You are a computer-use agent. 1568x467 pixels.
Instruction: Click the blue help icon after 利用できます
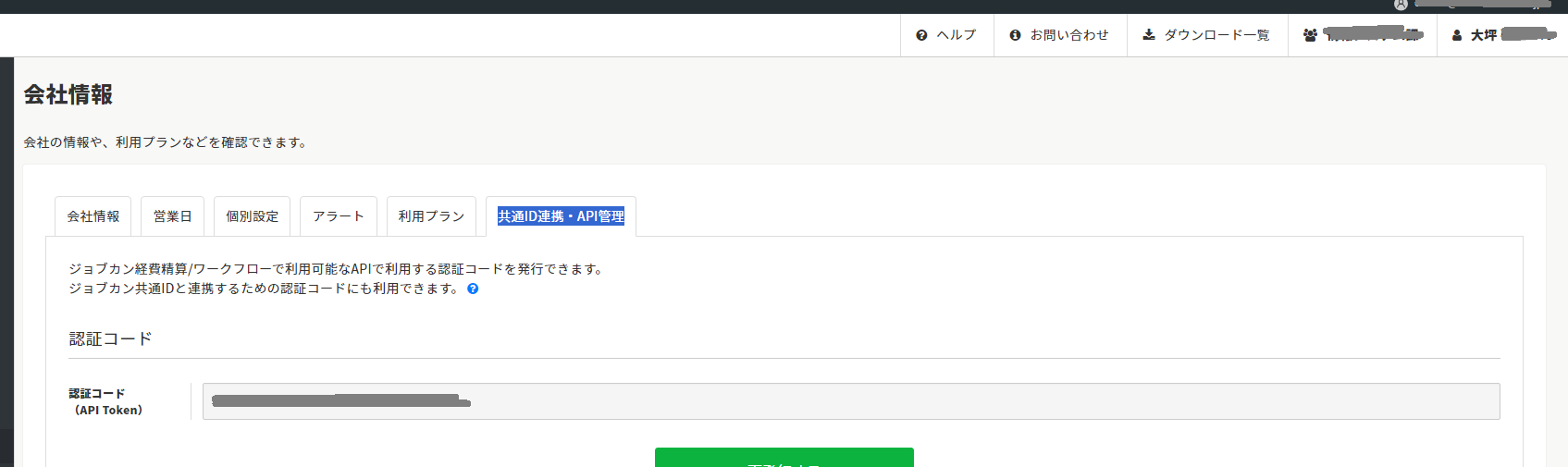[x=473, y=289]
